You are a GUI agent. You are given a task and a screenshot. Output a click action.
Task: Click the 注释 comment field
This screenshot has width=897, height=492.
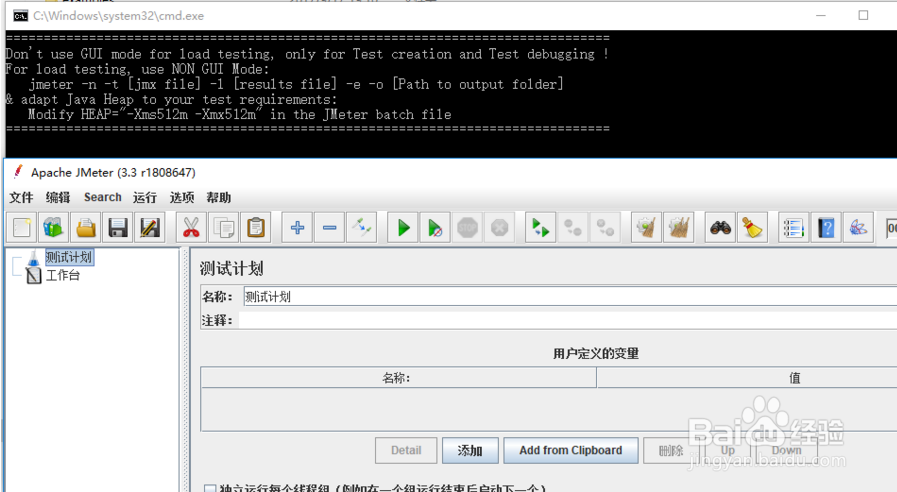tap(567, 320)
